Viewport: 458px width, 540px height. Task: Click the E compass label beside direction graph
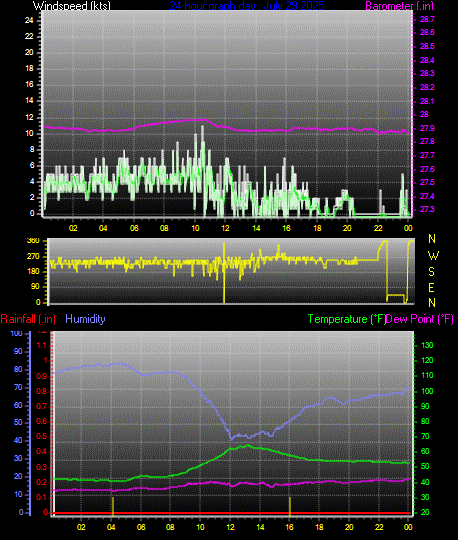431,287
